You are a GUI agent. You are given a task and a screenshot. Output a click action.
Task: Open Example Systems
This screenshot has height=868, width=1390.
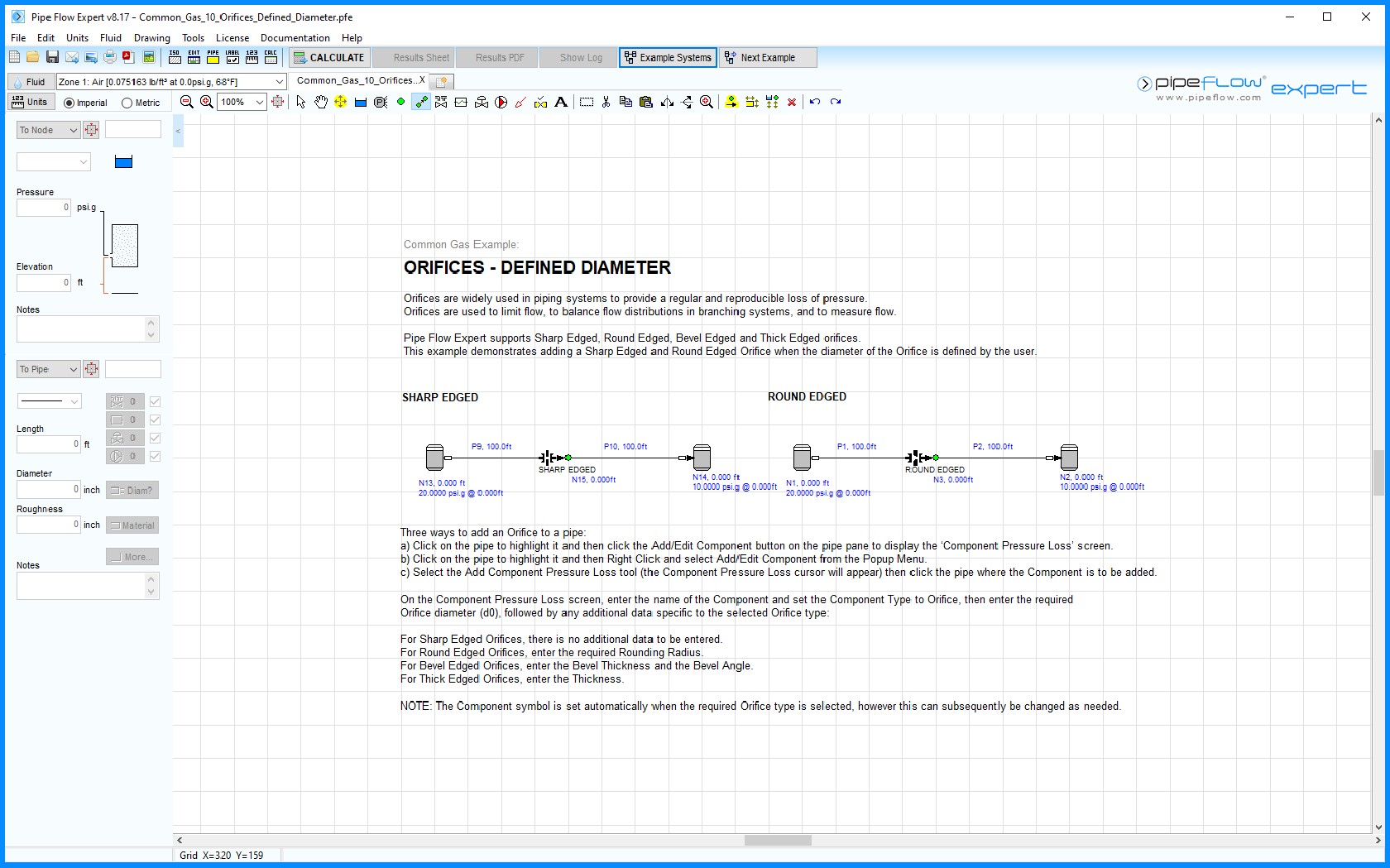click(x=668, y=58)
